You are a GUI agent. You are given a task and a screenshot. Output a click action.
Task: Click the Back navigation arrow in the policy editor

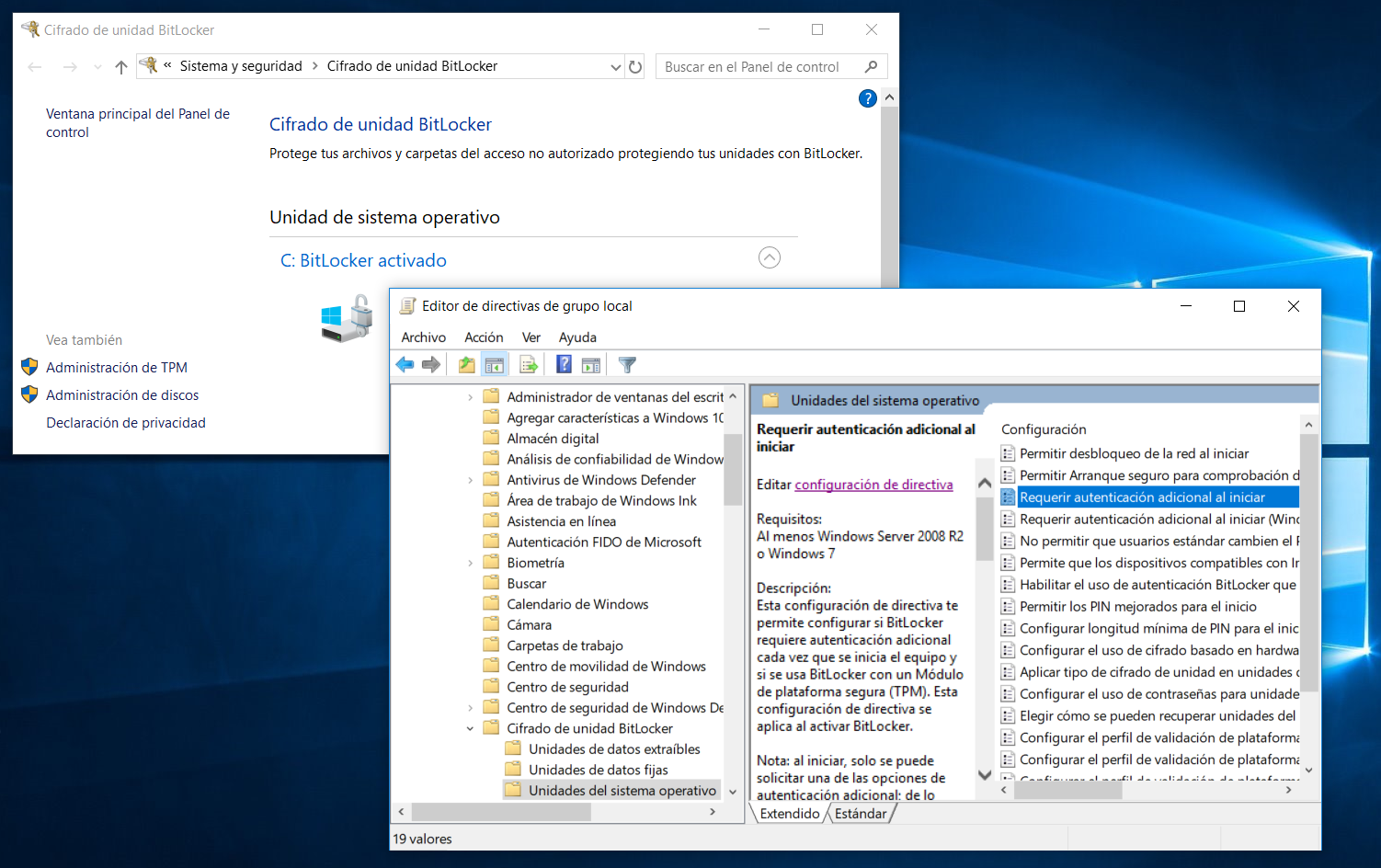pyautogui.click(x=405, y=364)
